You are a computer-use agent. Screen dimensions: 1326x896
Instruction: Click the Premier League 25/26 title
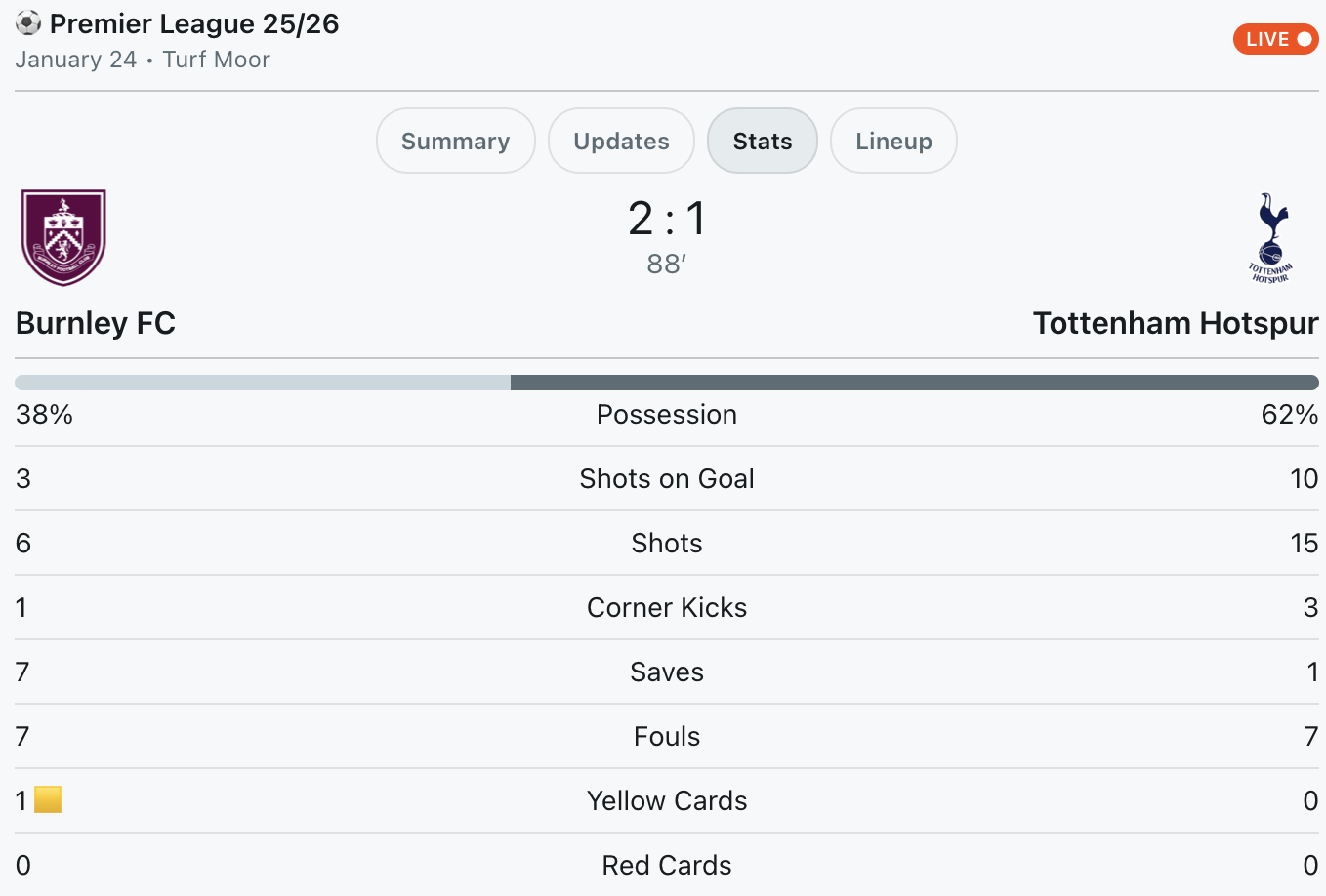click(194, 23)
